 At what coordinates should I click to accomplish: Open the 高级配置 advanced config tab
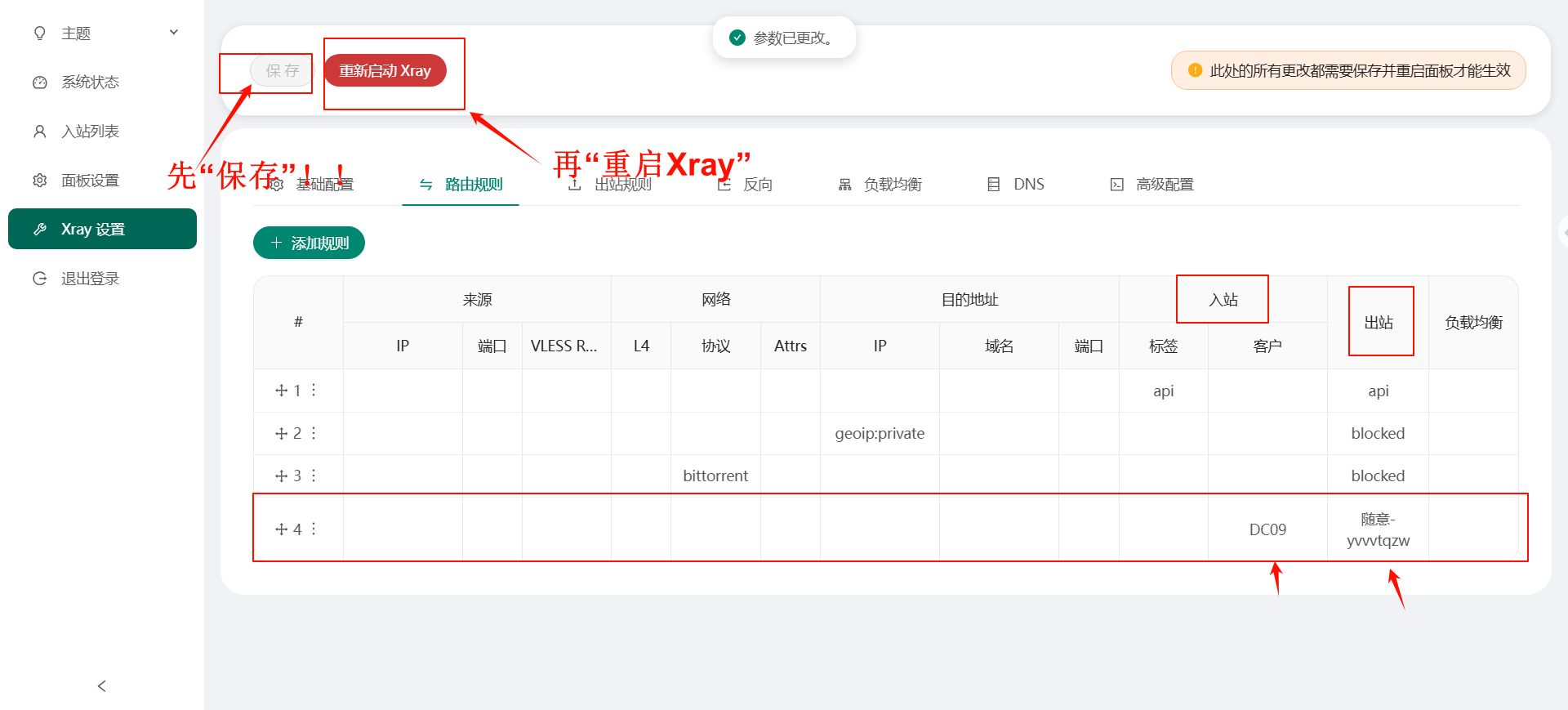point(1151,185)
